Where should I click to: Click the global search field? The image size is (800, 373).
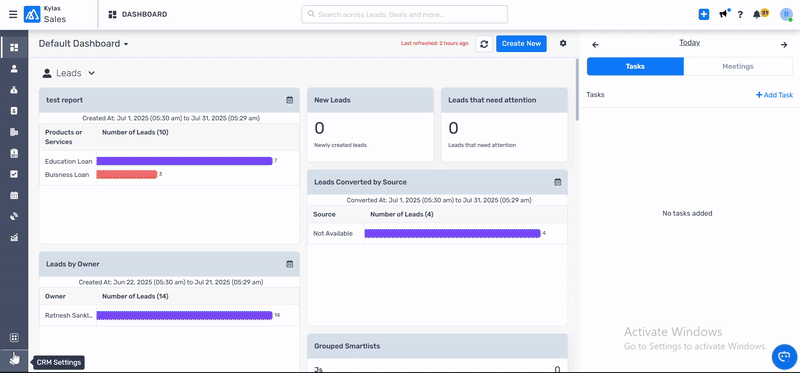click(405, 14)
